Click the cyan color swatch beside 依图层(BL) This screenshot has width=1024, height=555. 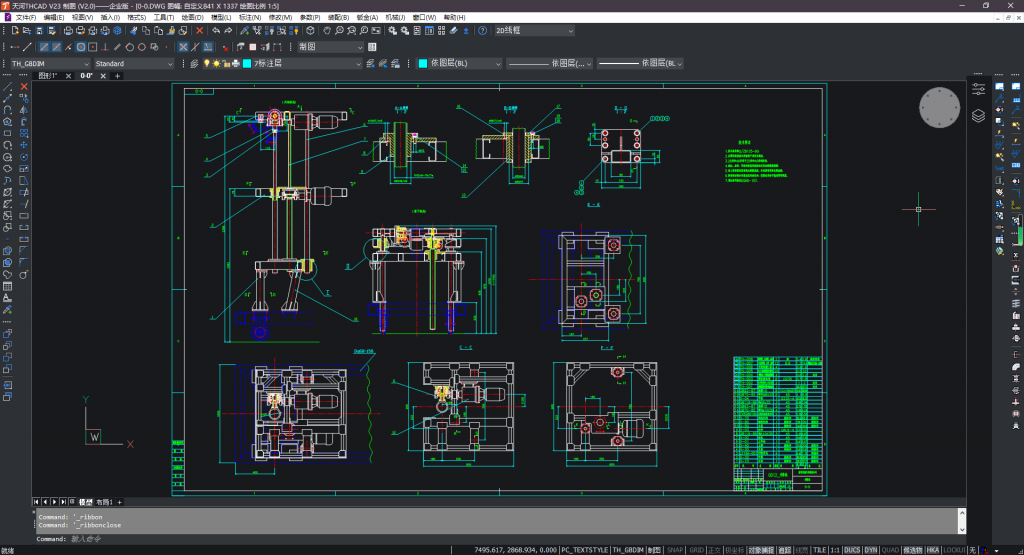pyautogui.click(x=422, y=64)
